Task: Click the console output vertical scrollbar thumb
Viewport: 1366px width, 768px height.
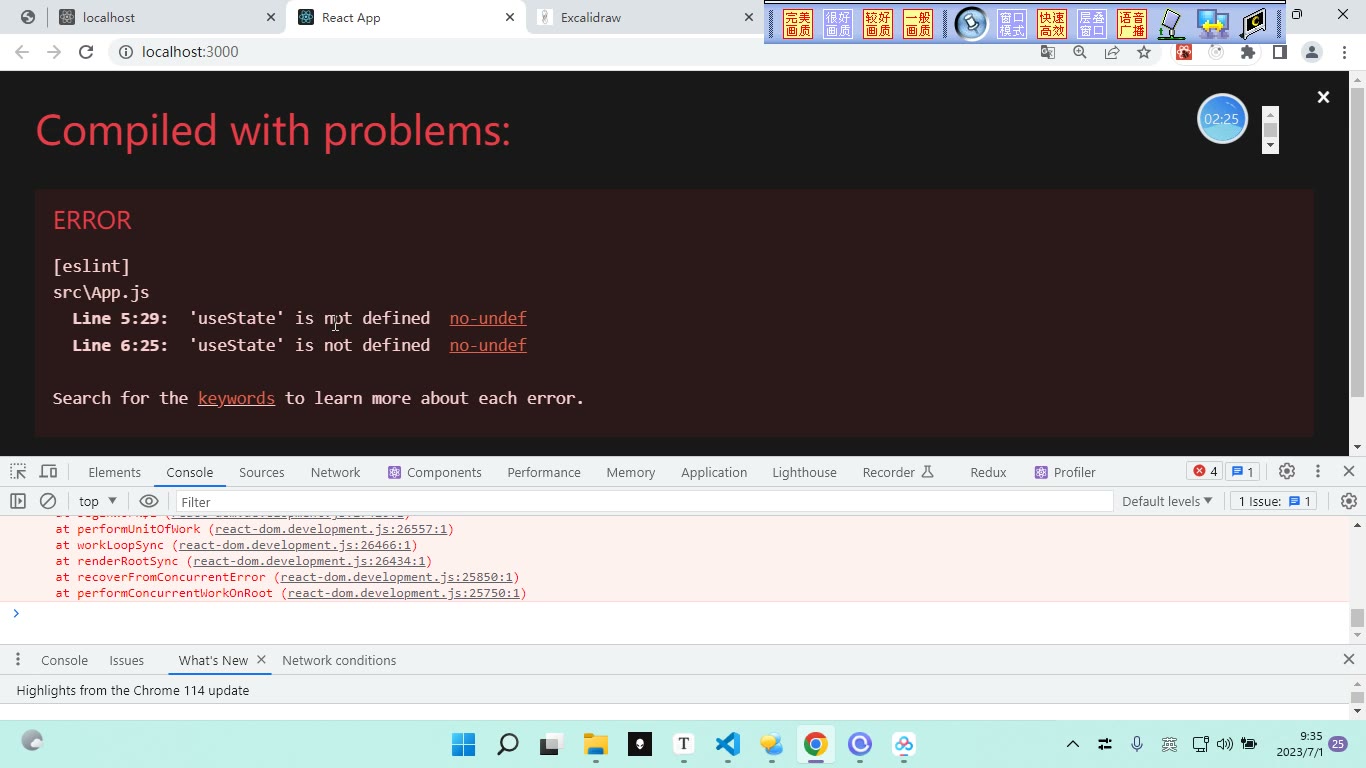Action: (1357, 618)
